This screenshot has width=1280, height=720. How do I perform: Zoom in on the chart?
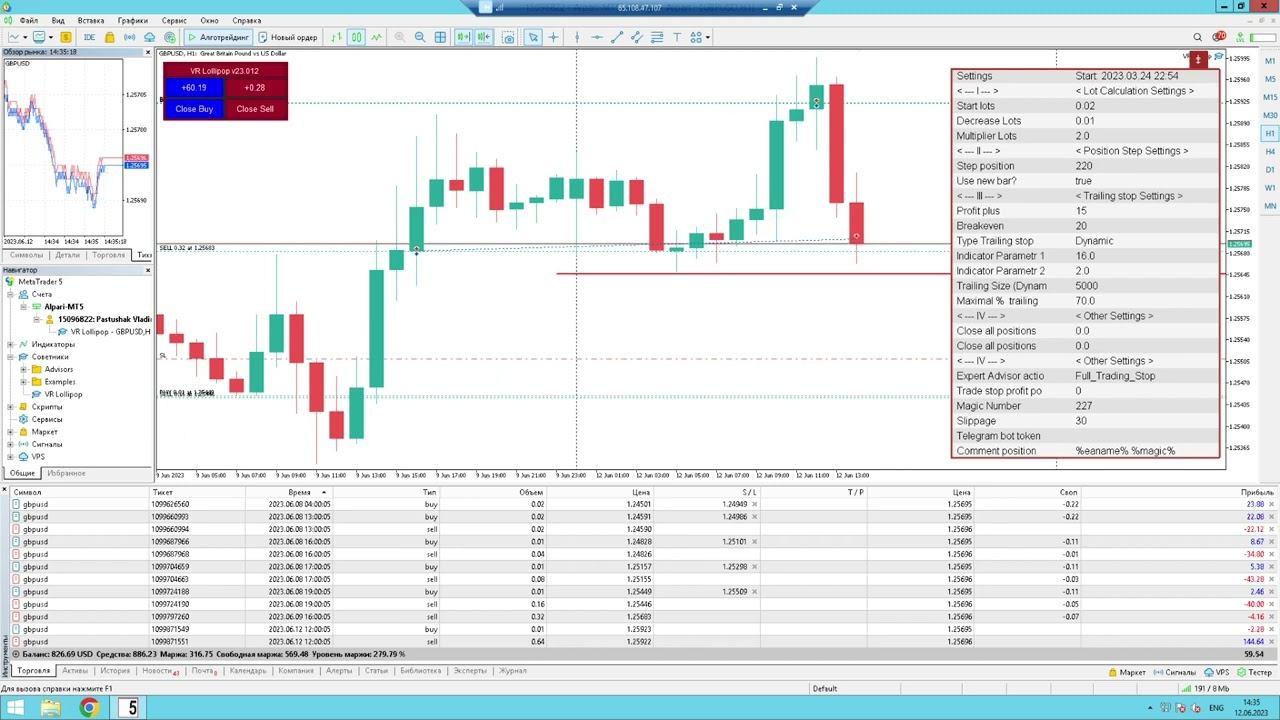pos(400,37)
